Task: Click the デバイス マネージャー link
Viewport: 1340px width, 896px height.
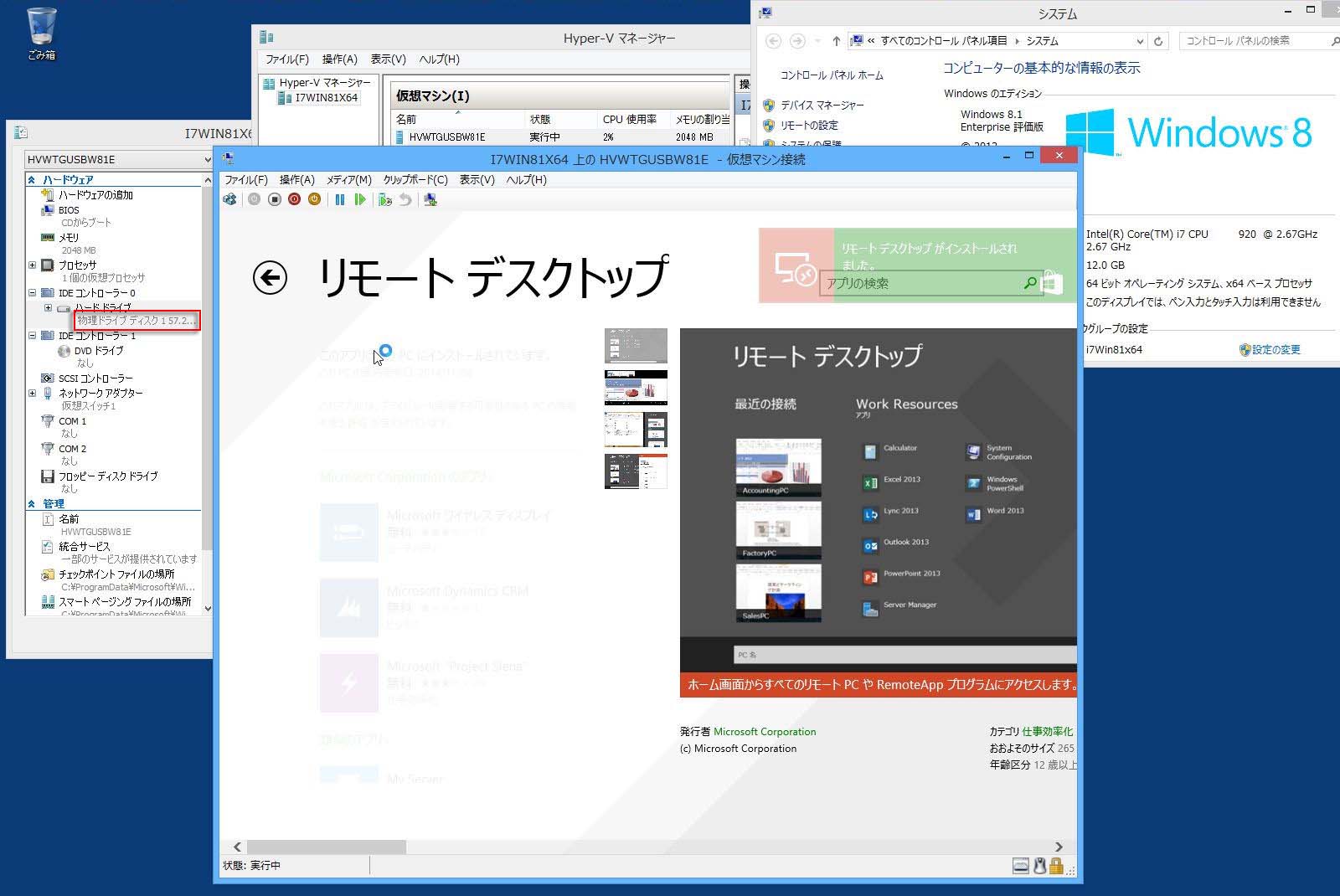Action: click(822, 105)
